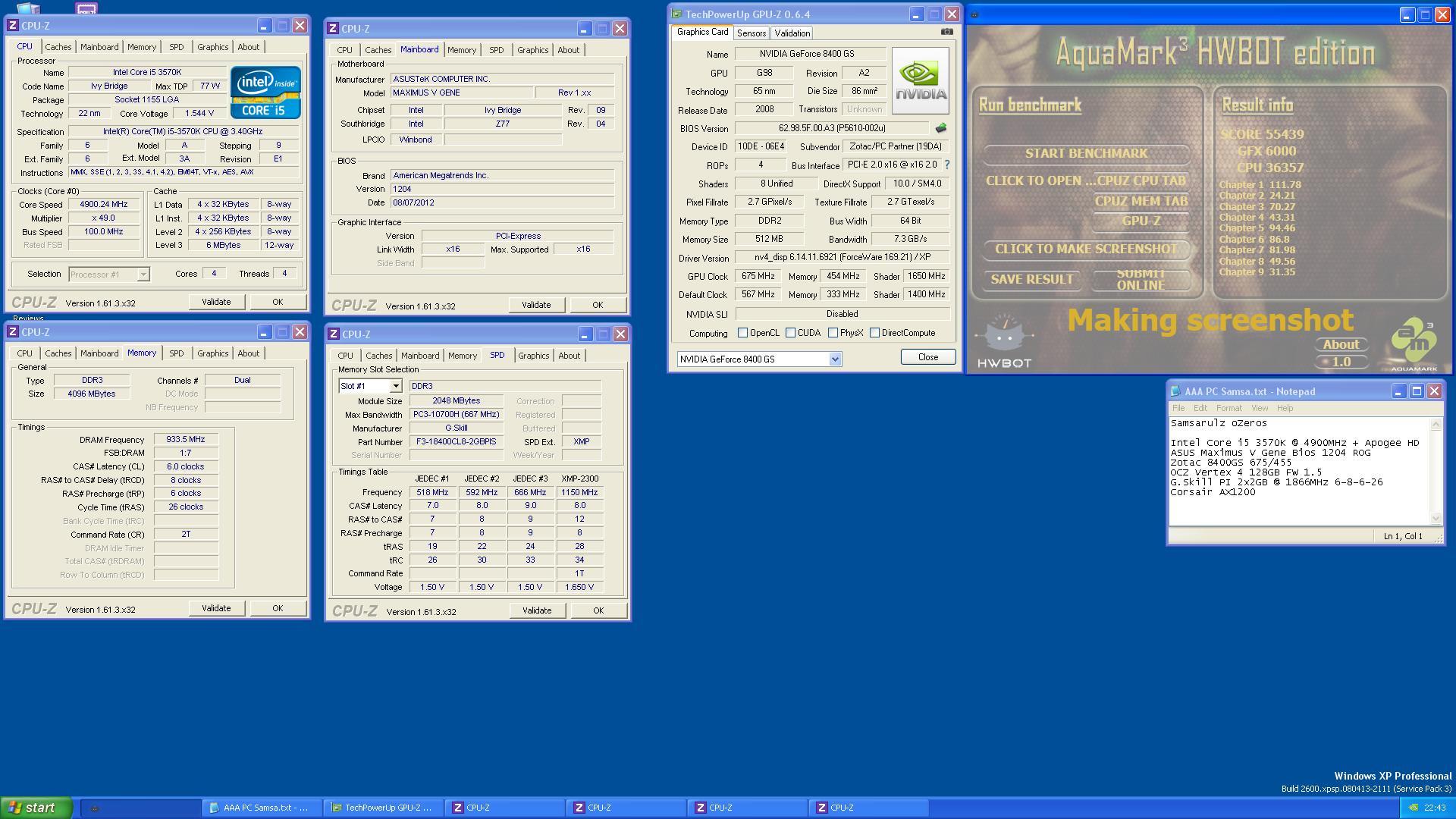Viewport: 1456px width, 819px height.
Task: Open Graphics tab in Mainboard CPU-Z window
Action: [x=532, y=50]
